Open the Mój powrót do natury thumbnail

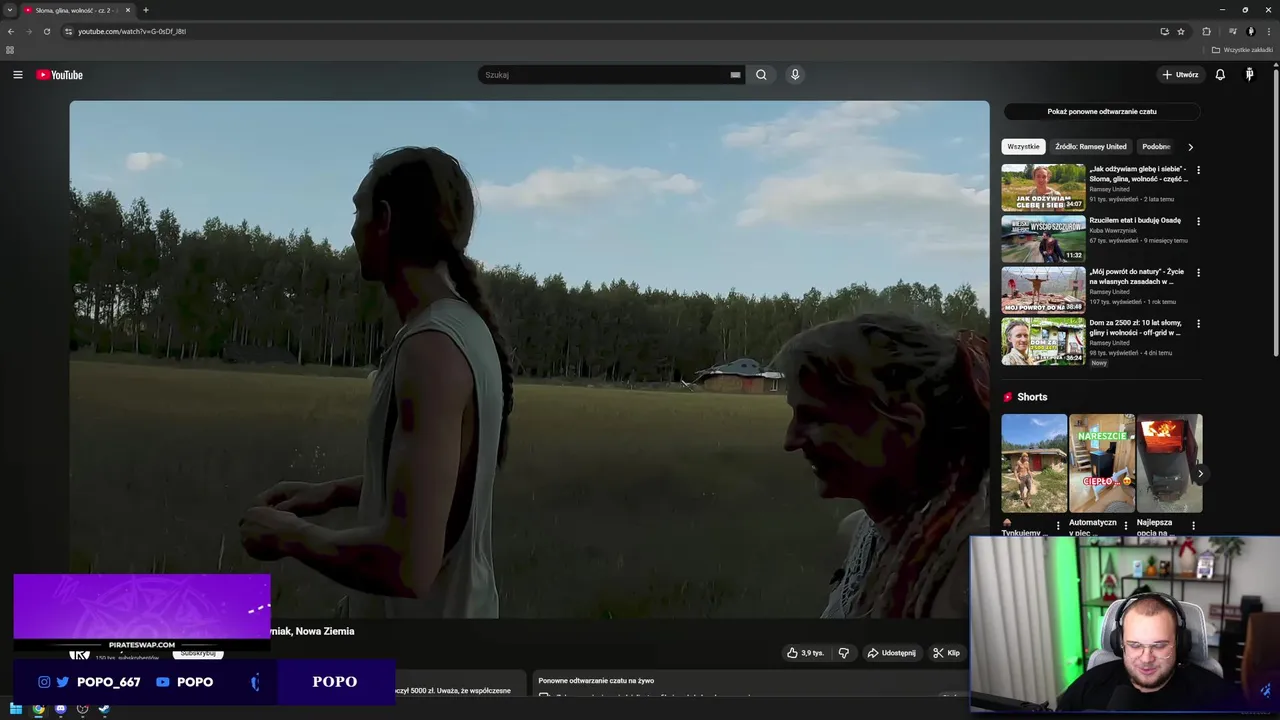click(x=1043, y=290)
